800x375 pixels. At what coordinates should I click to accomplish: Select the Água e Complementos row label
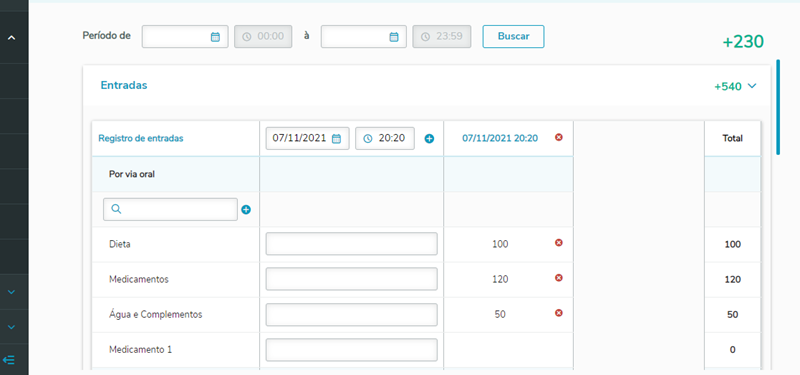pos(156,315)
